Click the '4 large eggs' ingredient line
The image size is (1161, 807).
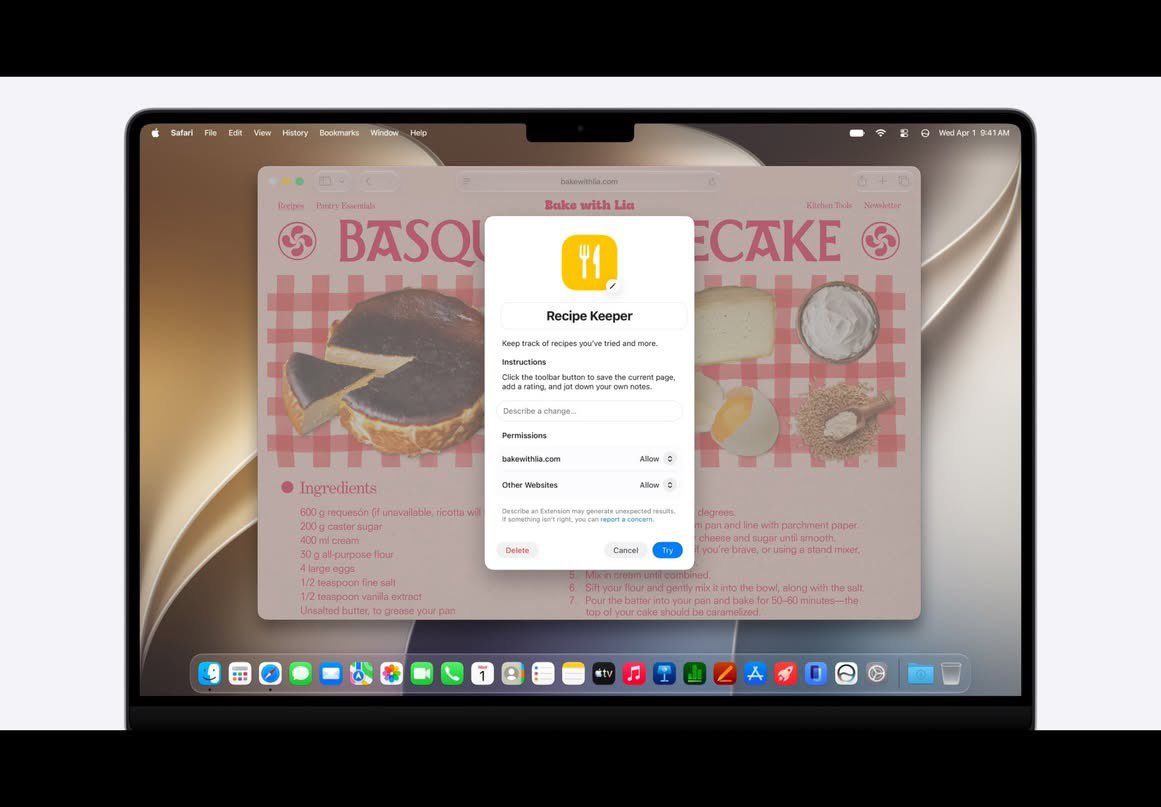click(327, 569)
